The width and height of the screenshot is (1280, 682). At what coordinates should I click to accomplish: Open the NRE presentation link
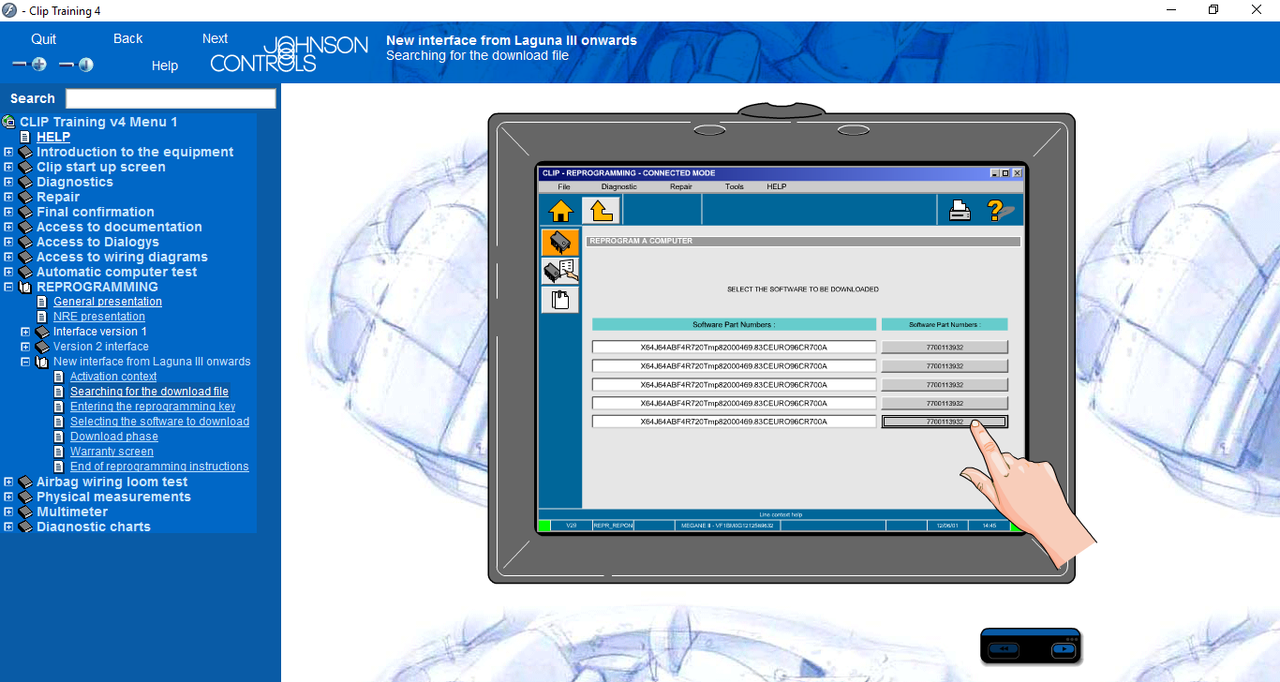[x=99, y=317]
